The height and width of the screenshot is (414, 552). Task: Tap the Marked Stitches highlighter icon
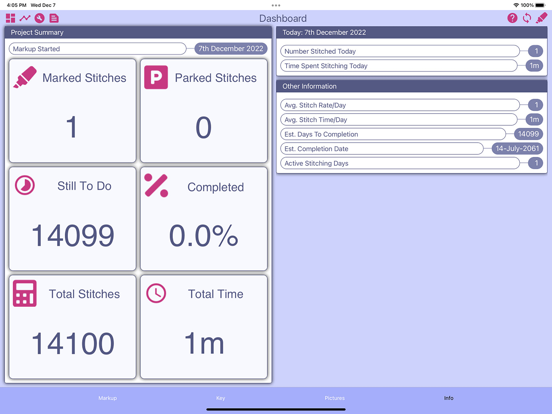(25, 77)
